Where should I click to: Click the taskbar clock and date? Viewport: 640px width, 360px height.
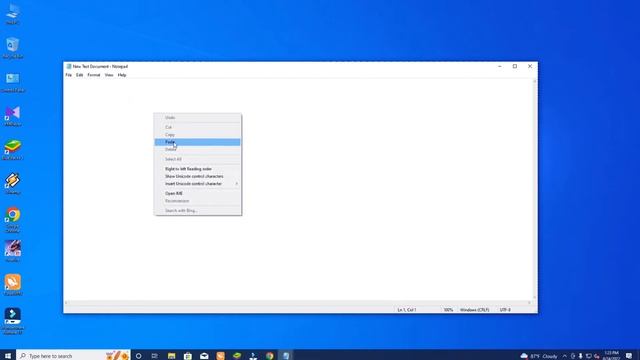click(x=611, y=356)
